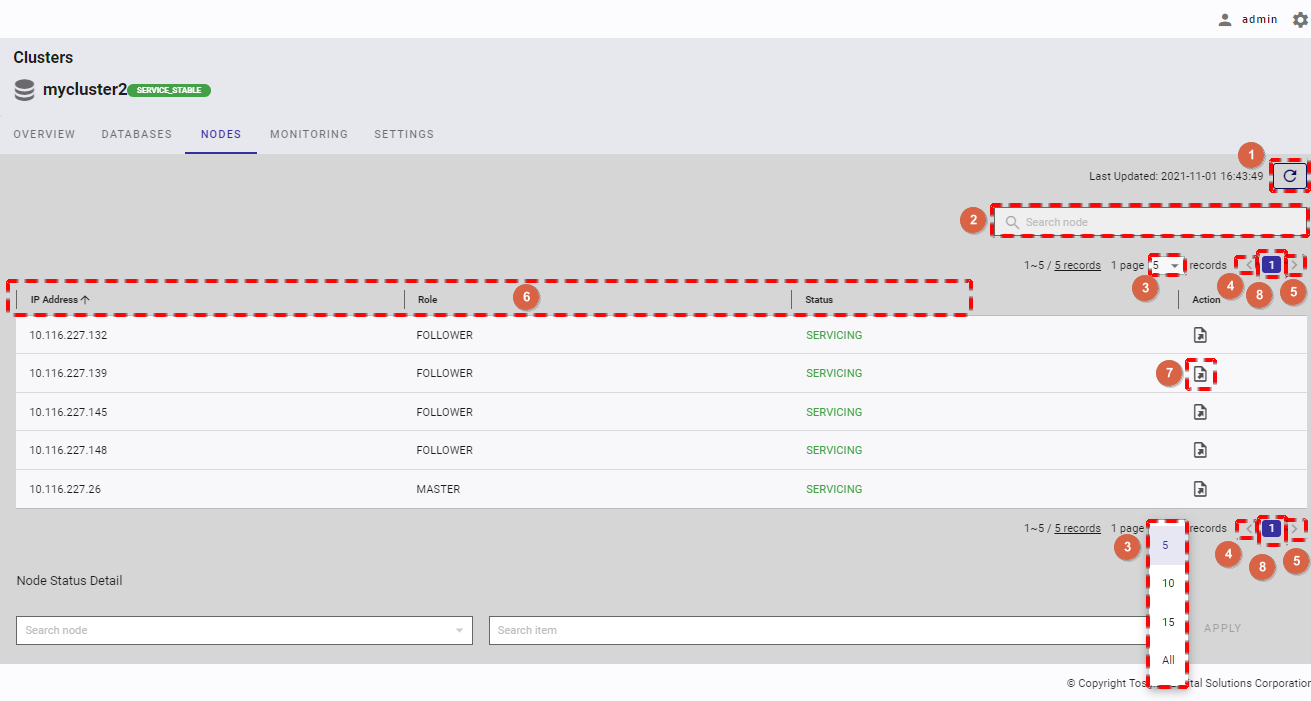Switch to the Databases tab
Screen dimensions: 1311x701
click(x=137, y=134)
